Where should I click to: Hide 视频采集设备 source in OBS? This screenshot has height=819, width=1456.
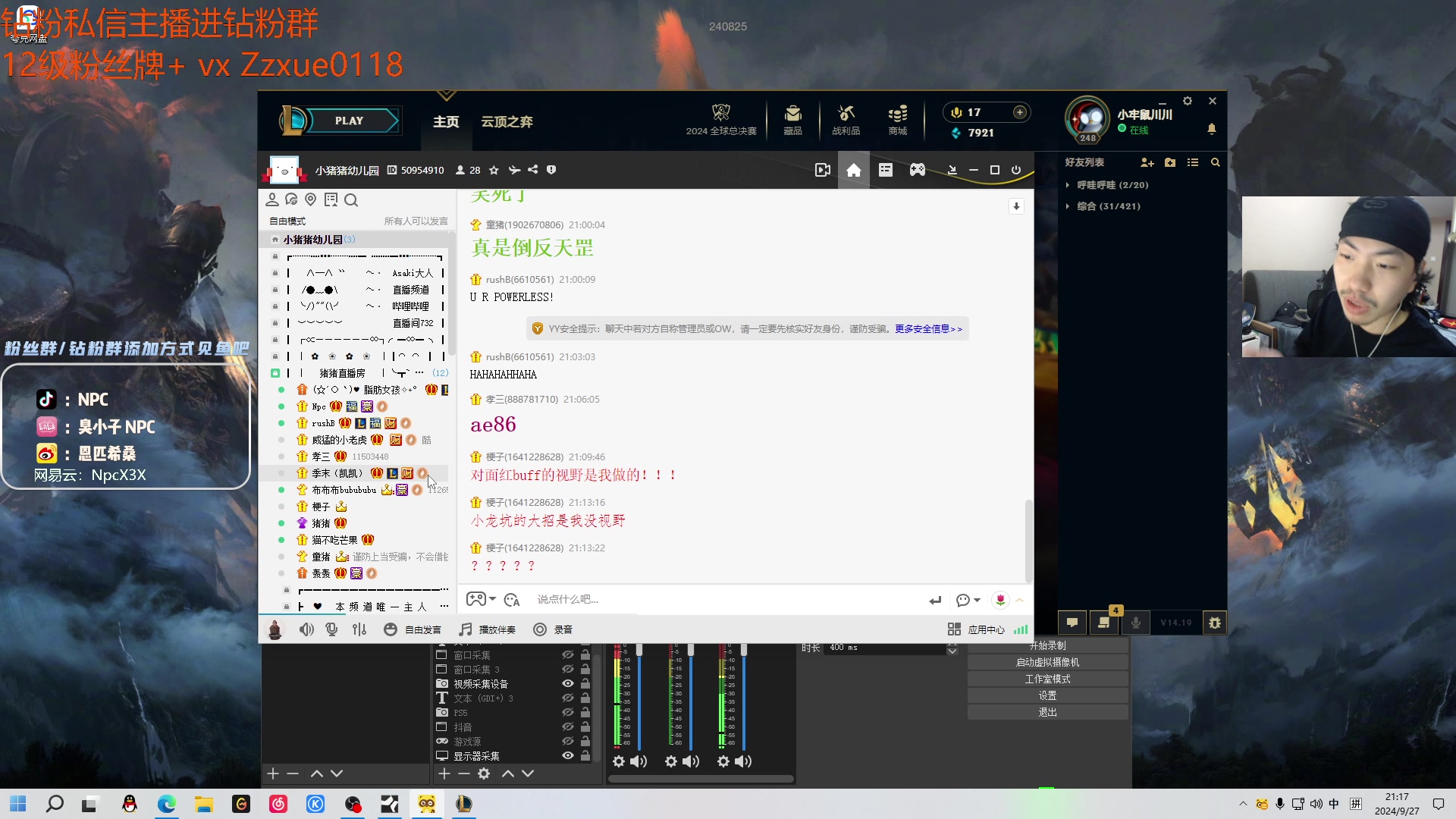pos(567,683)
